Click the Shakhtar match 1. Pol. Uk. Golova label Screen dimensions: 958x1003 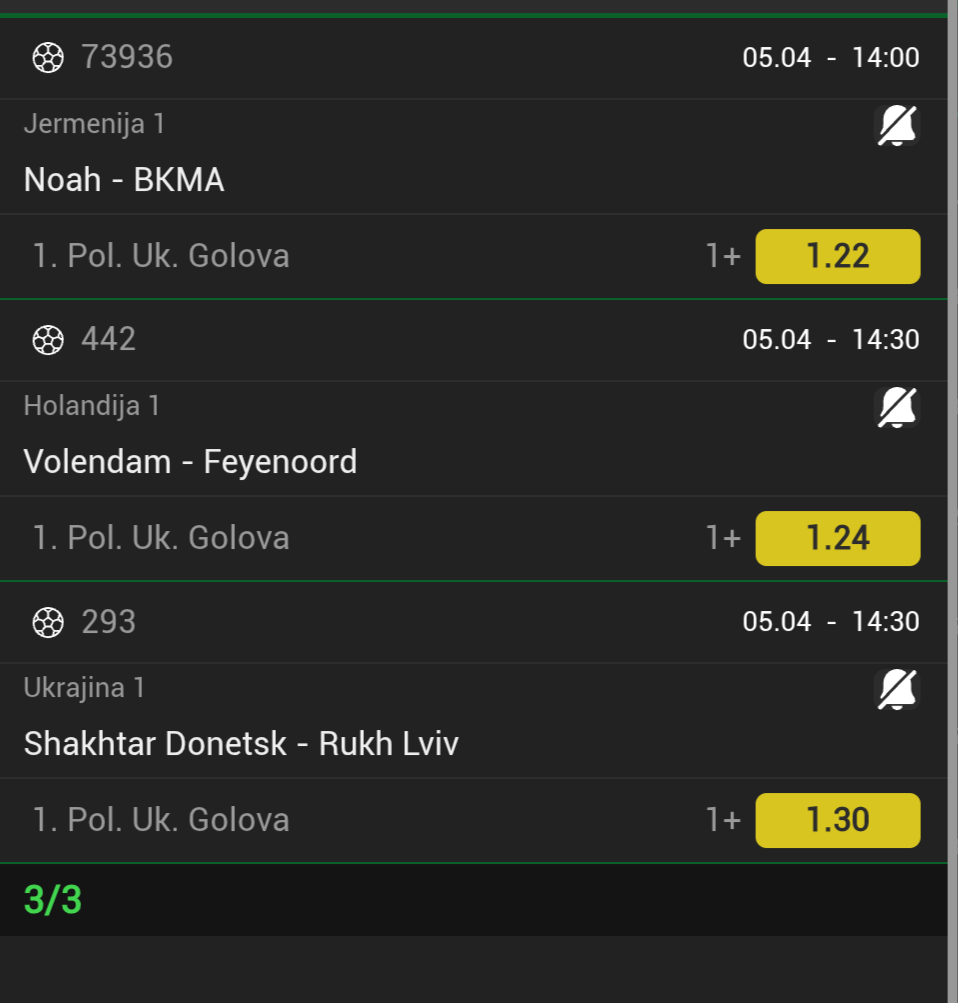(x=161, y=820)
